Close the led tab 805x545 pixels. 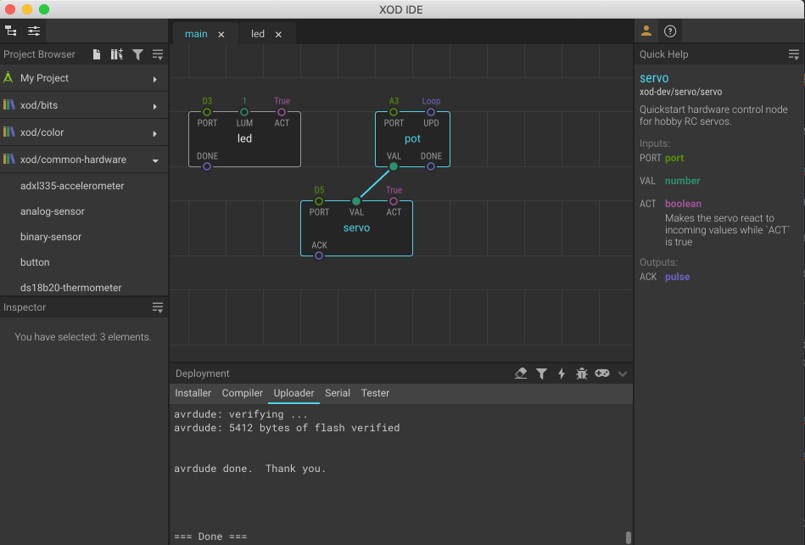point(278,34)
